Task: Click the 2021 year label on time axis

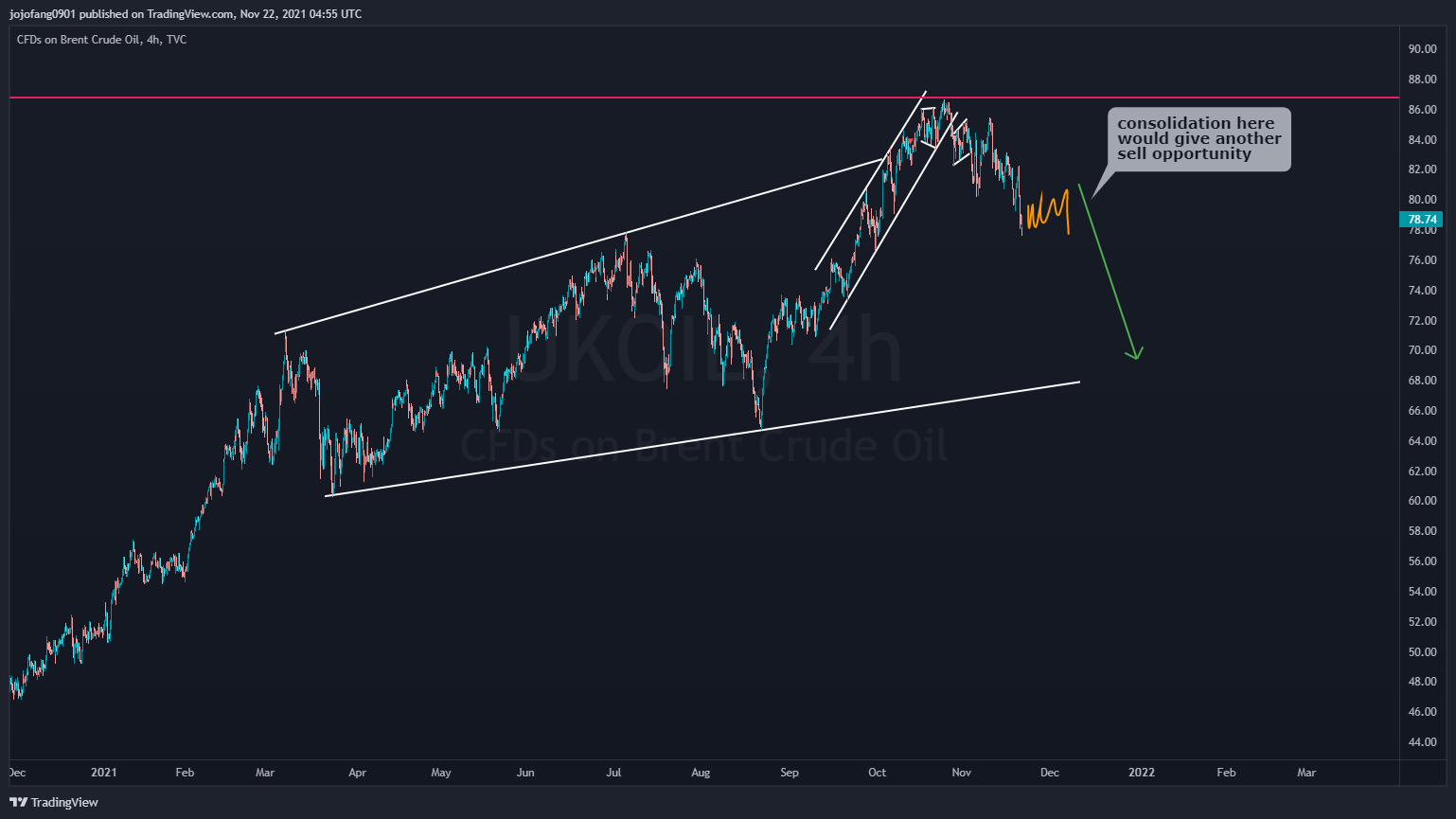Action: [103, 773]
